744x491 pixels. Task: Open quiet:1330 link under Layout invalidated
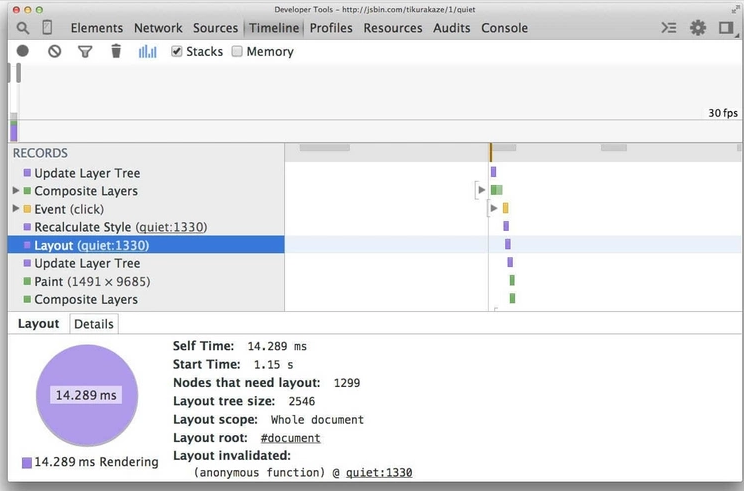(379, 472)
